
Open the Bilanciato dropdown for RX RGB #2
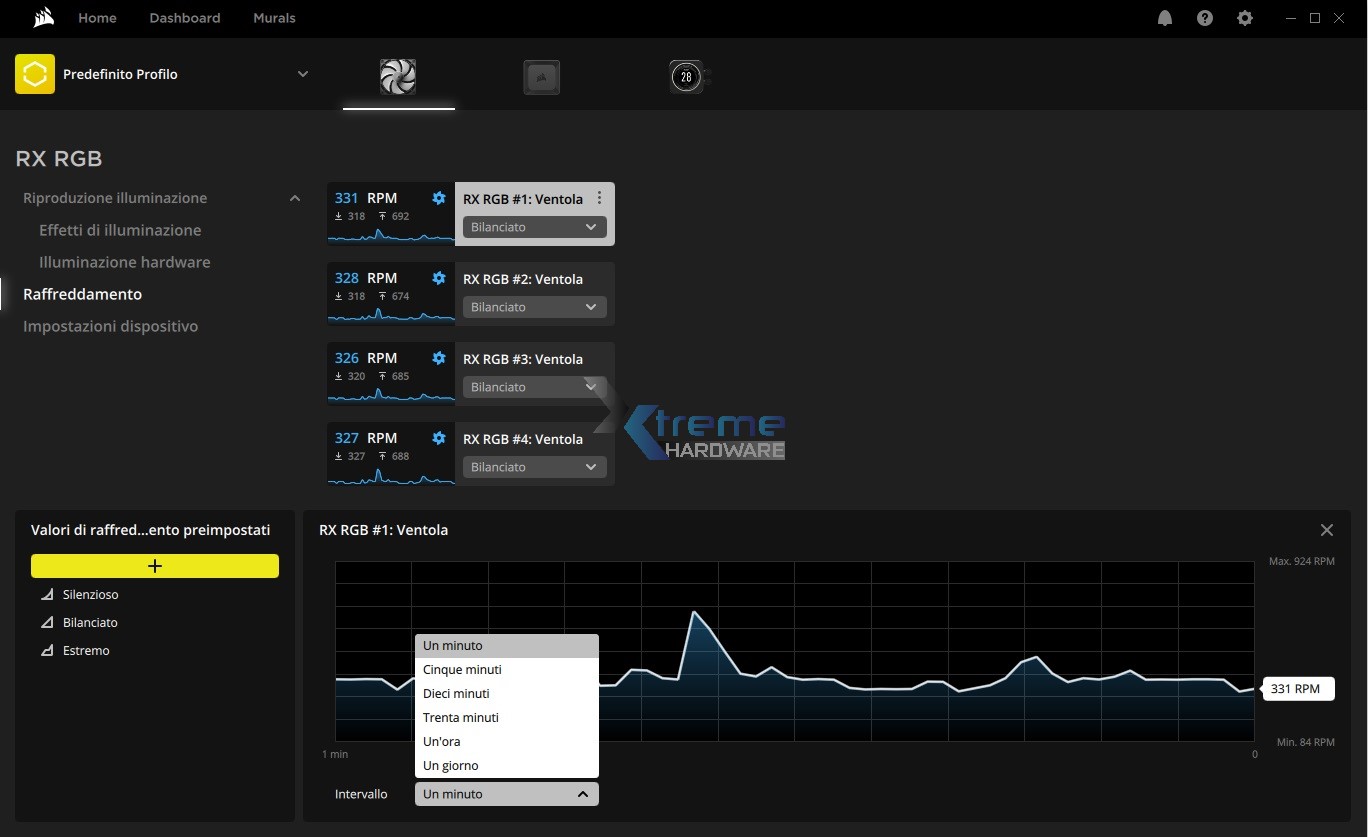pos(534,307)
